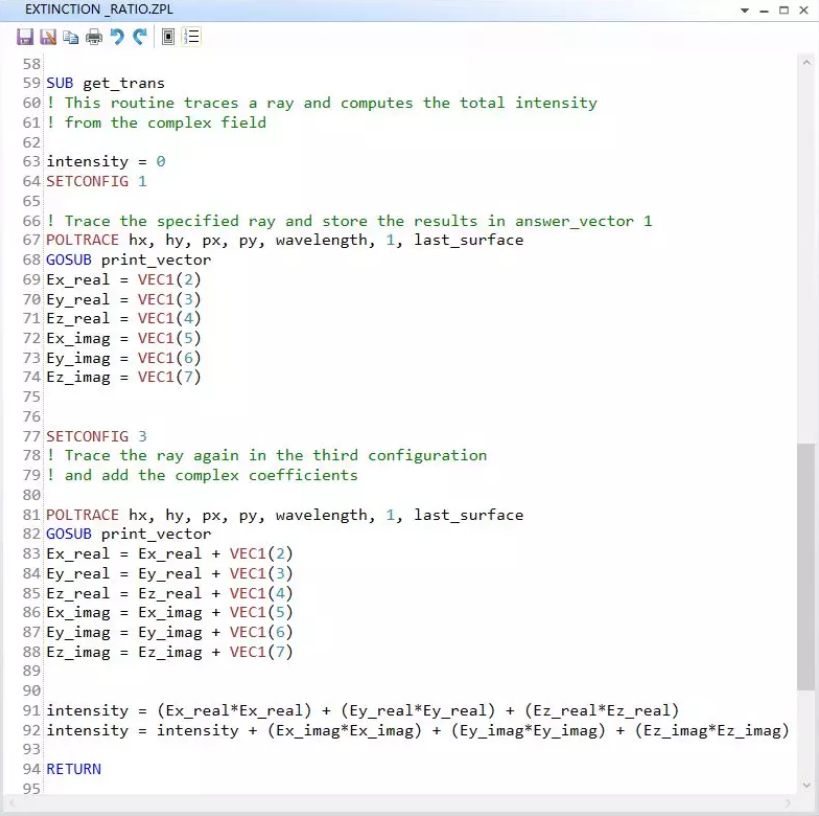Viewport: 819px width, 816px height.
Task: Redo the last undone edit
Action: tap(140, 37)
